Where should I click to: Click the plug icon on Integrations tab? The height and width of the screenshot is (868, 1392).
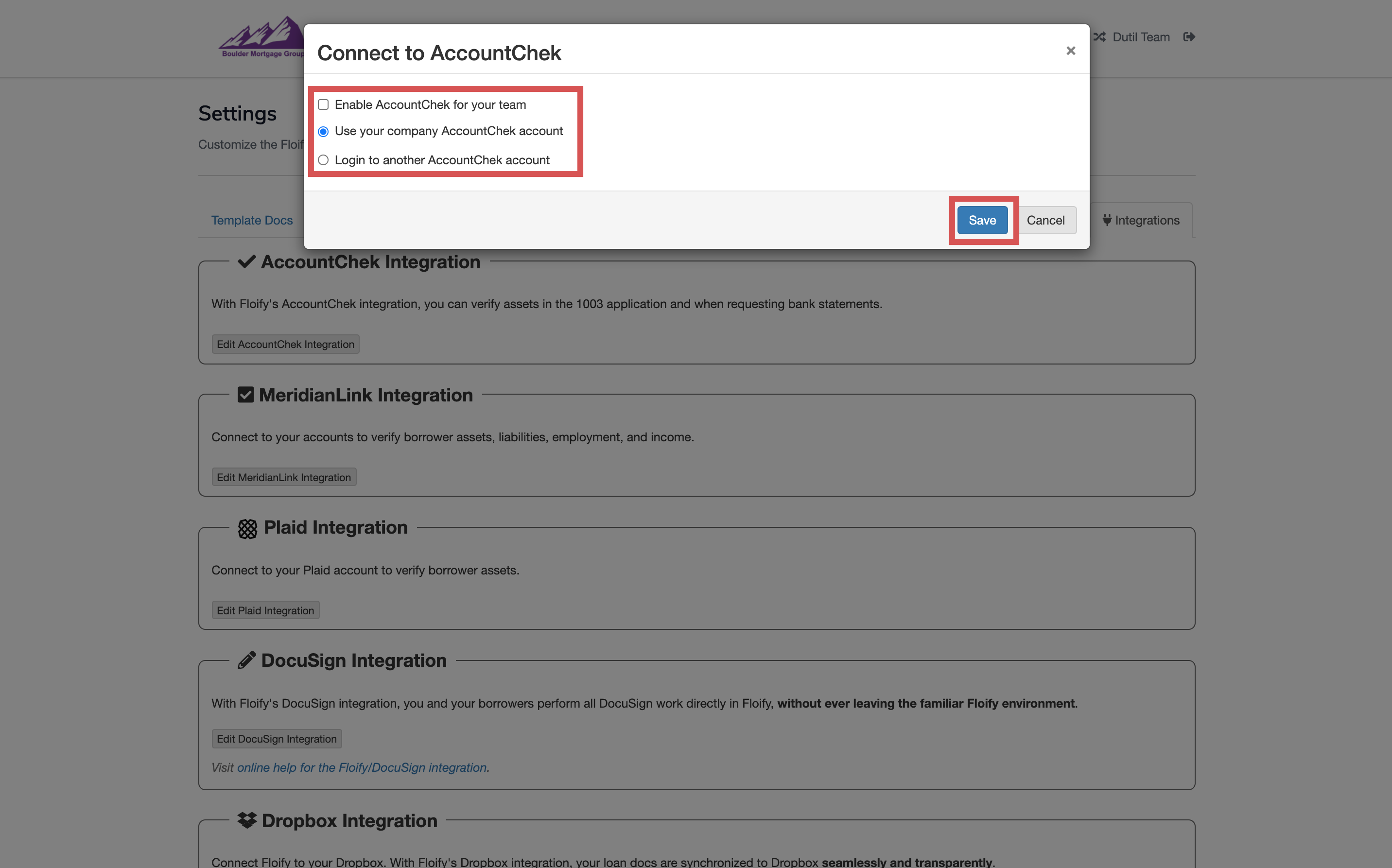pyautogui.click(x=1107, y=220)
